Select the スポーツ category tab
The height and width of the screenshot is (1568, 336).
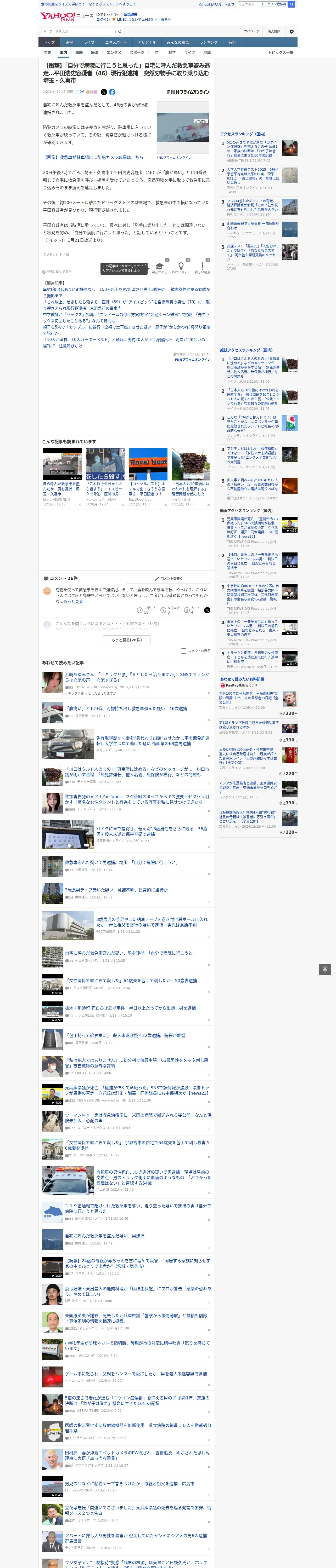[137, 52]
